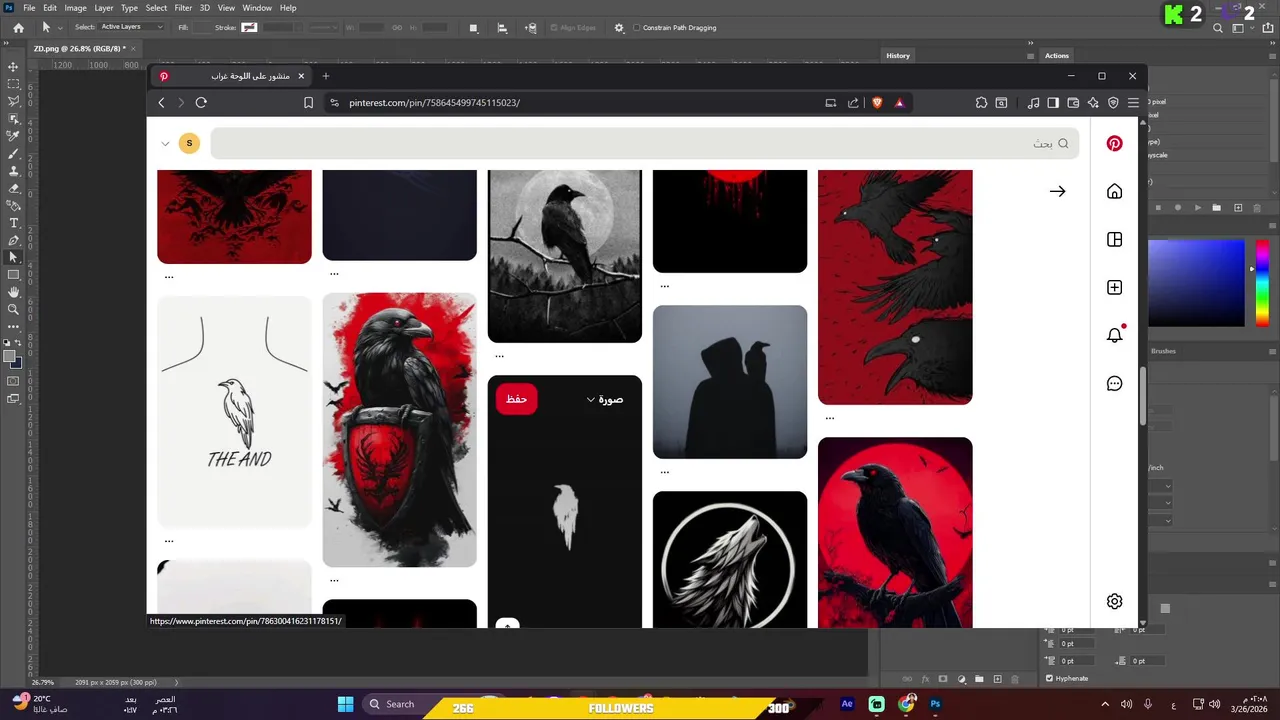The image size is (1280, 720).
Task: Click the Photoshop Home icon
Action: (18, 28)
